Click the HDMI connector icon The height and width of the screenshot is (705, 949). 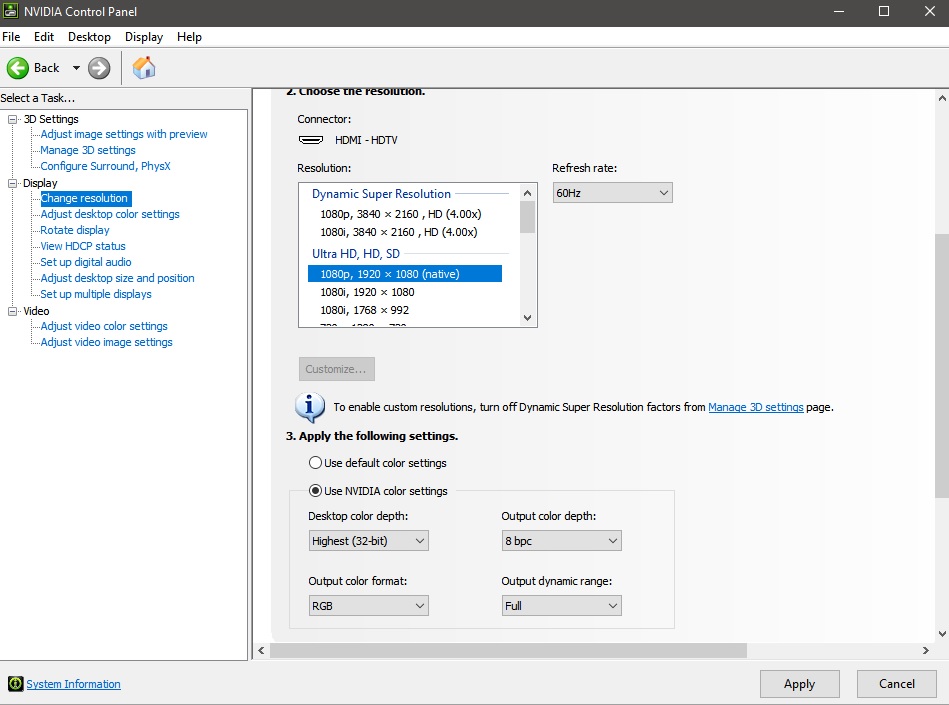coord(310,140)
